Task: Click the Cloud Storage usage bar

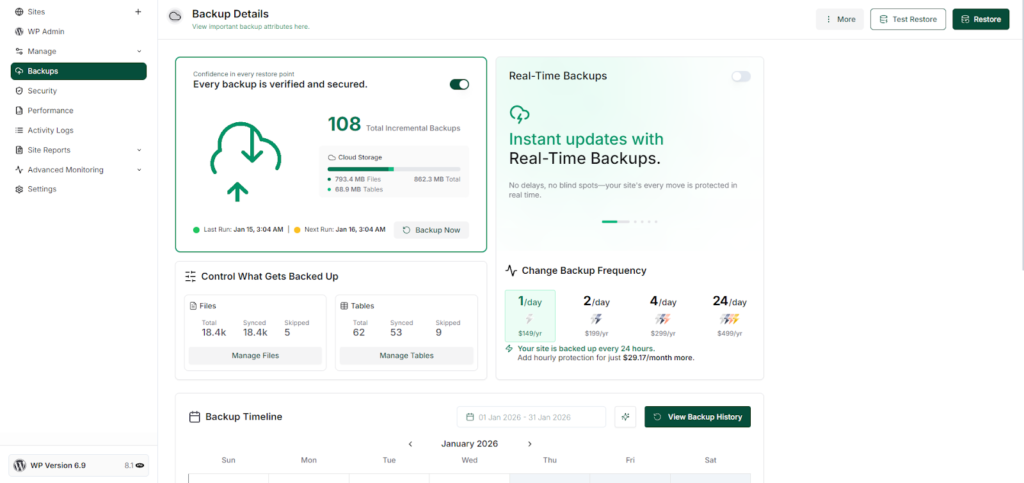Action: click(x=393, y=169)
